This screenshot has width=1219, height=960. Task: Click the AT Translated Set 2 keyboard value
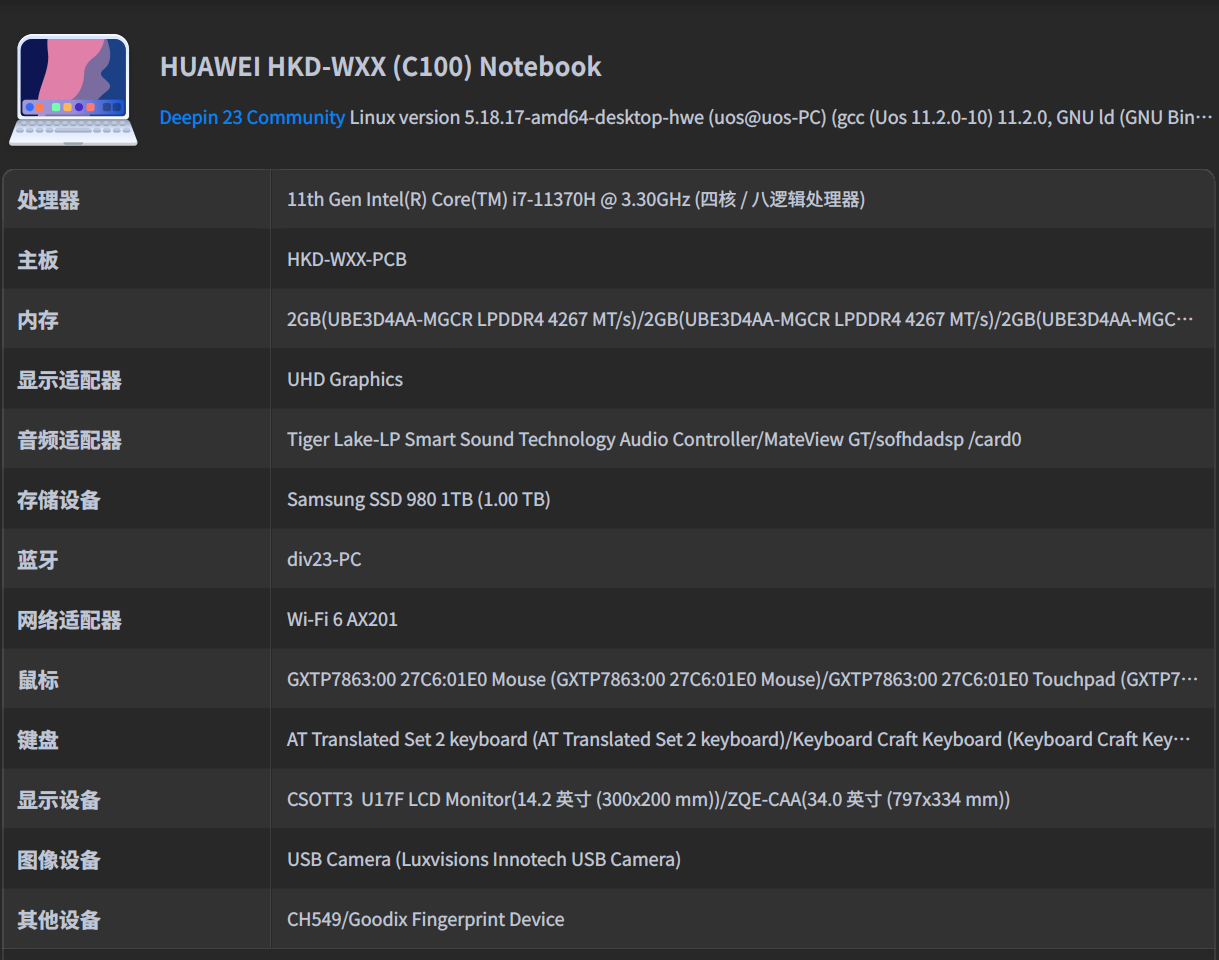click(739, 740)
